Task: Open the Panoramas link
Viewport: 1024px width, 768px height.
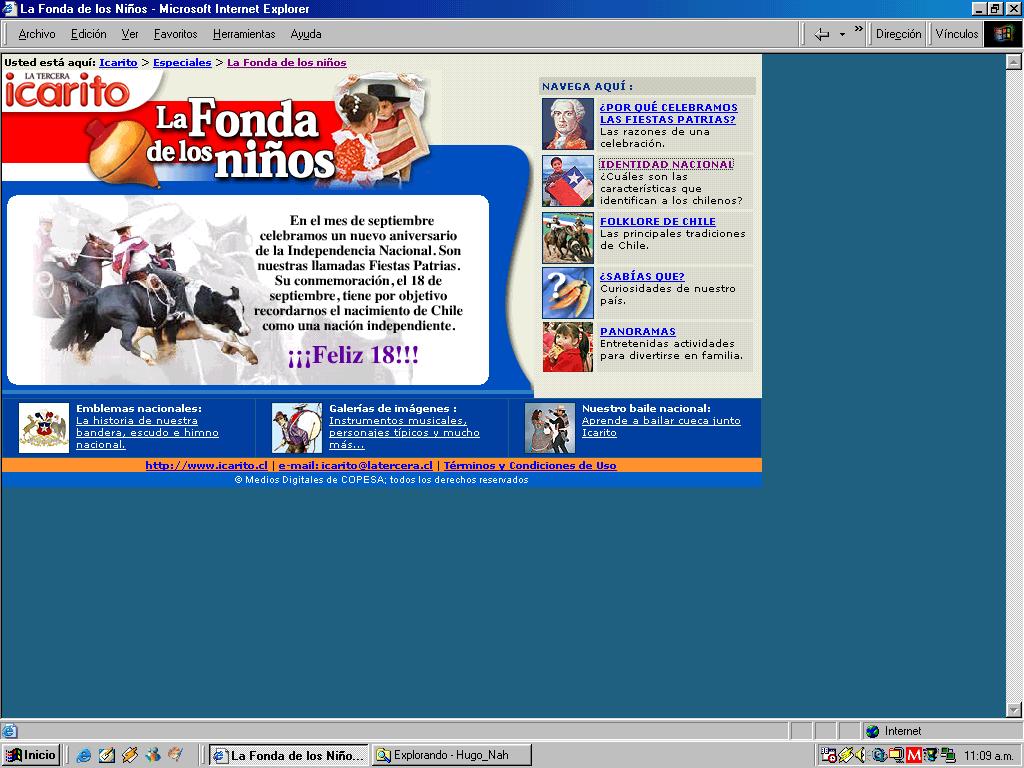Action: click(637, 331)
